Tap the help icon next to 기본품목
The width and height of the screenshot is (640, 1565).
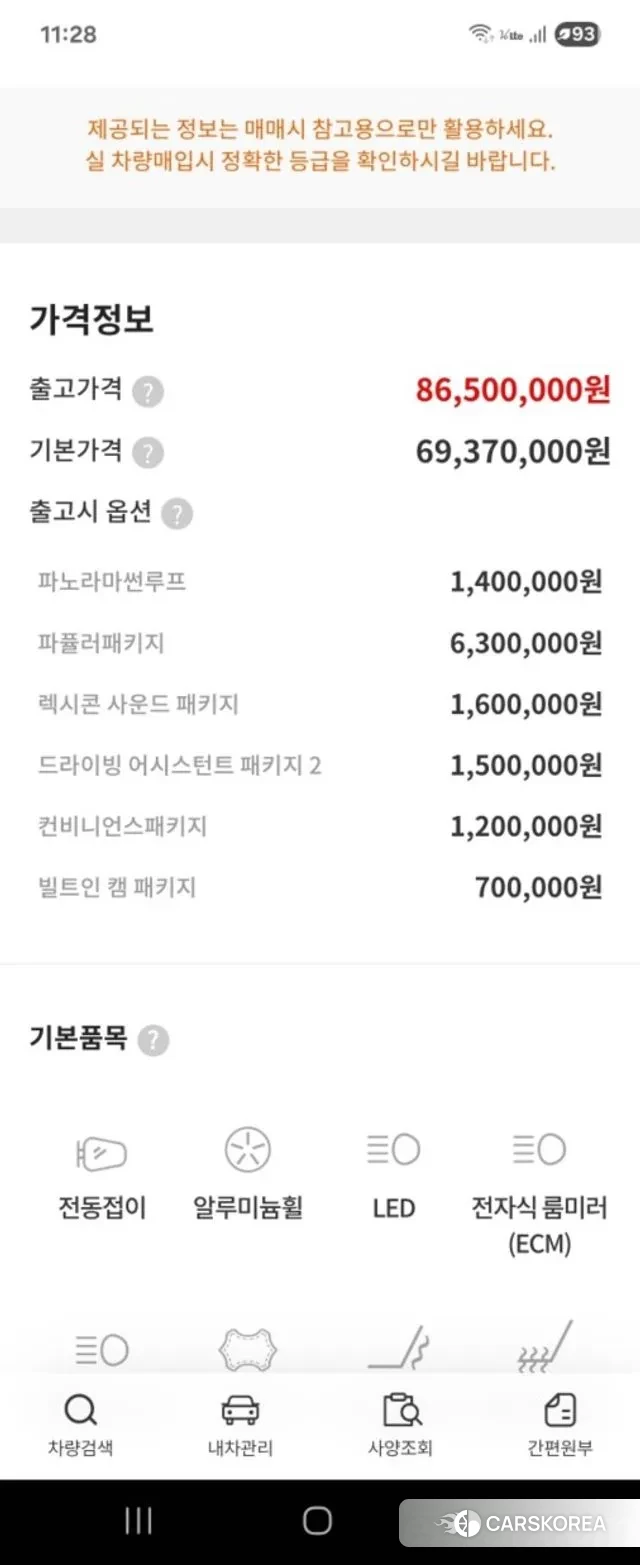[153, 1040]
